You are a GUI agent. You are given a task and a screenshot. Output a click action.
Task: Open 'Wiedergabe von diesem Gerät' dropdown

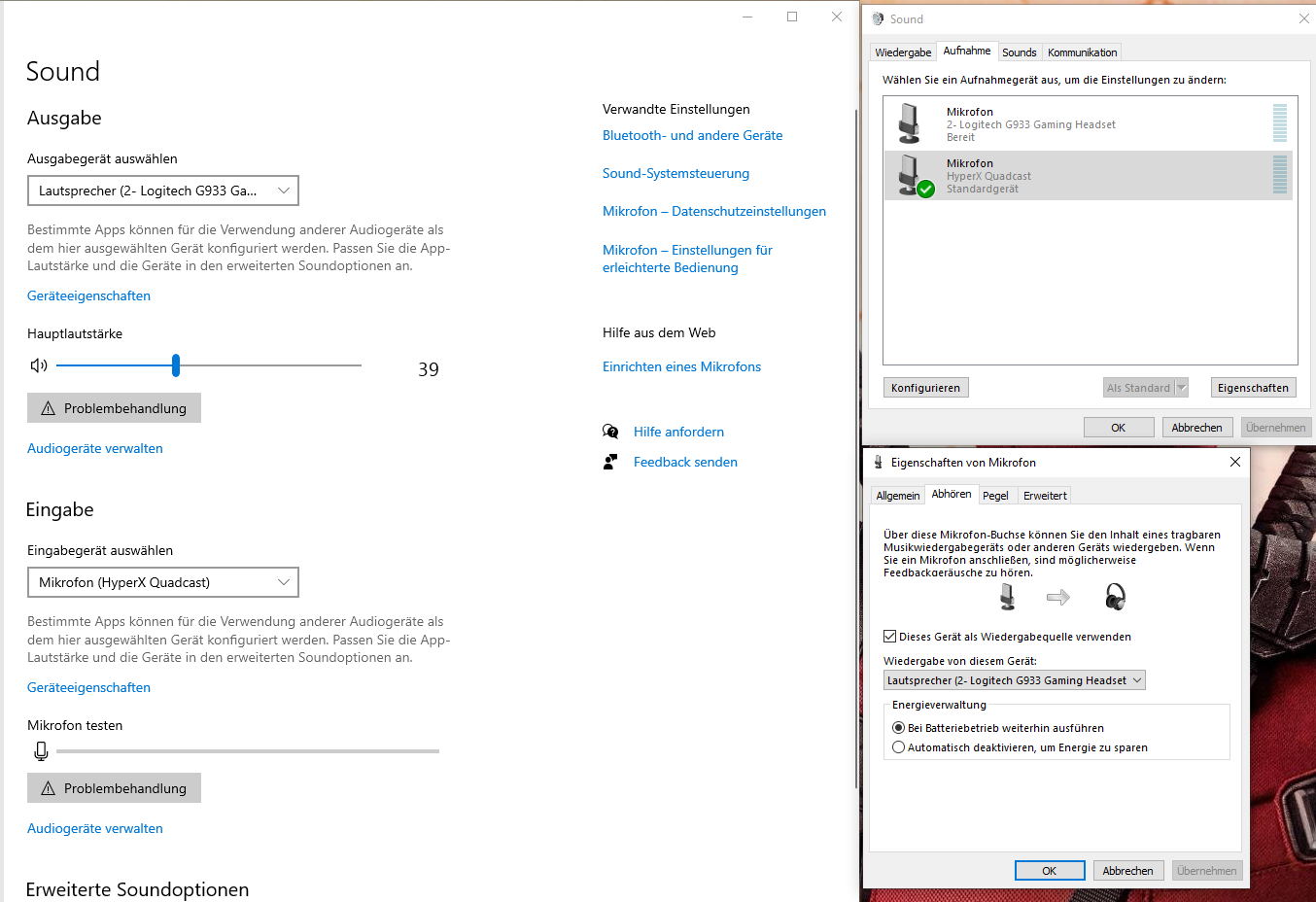tap(1015, 680)
